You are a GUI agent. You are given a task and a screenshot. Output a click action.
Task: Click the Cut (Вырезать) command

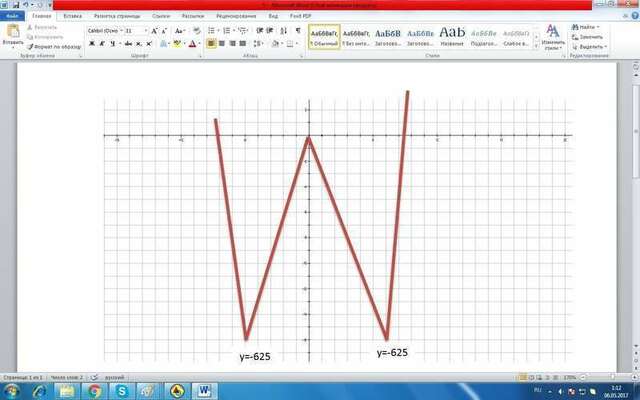click(42, 27)
